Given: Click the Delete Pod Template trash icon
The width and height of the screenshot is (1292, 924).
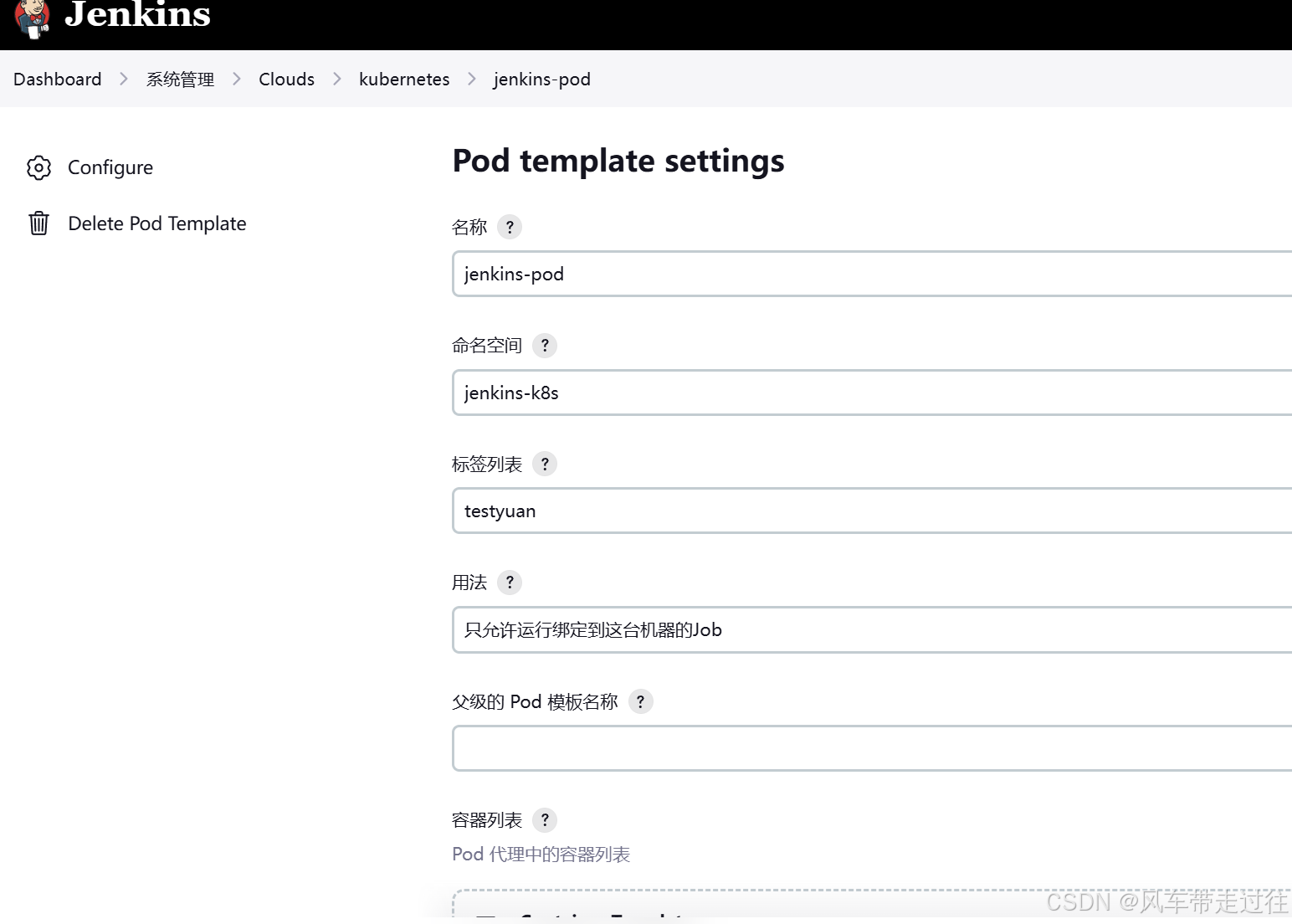Looking at the screenshot, I should [x=38, y=223].
